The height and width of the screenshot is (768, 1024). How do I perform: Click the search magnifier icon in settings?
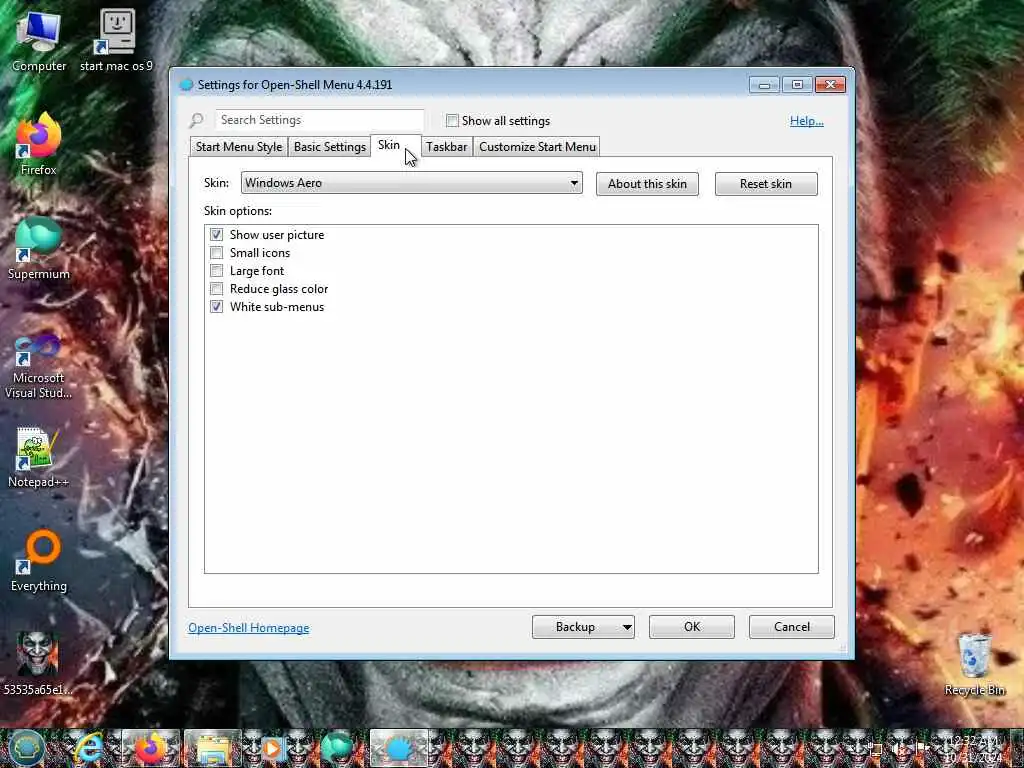(197, 120)
